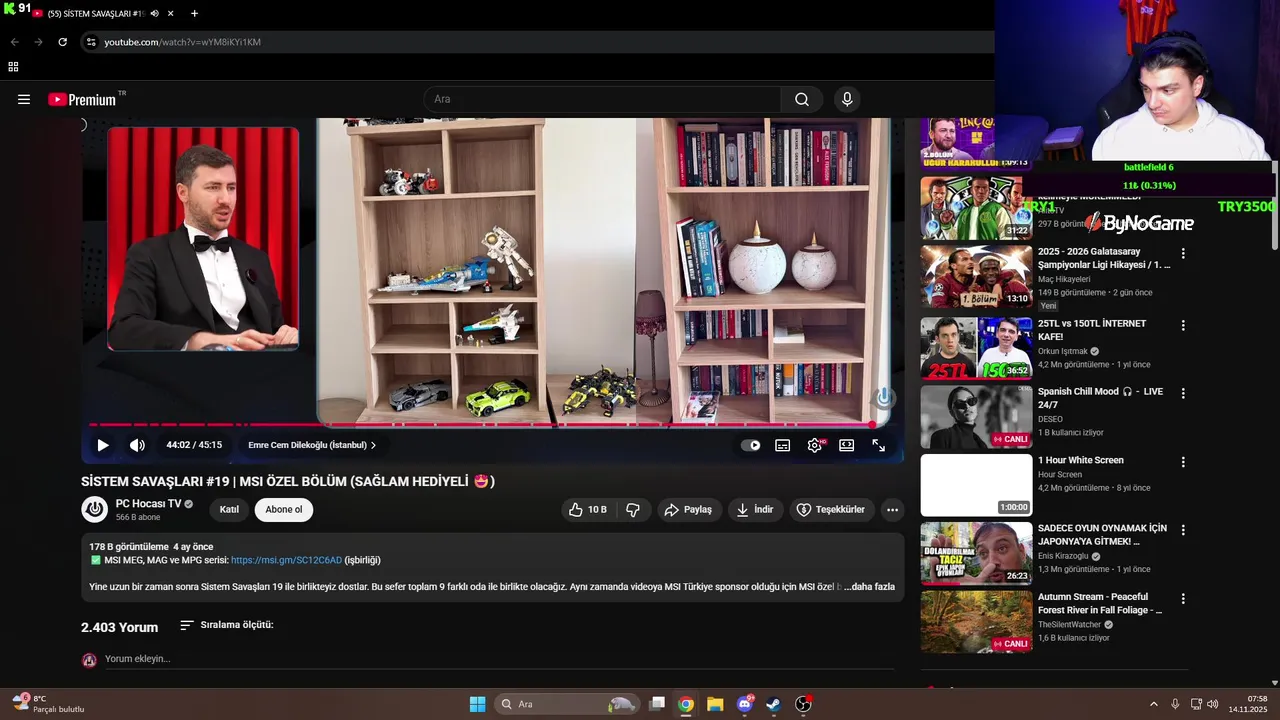Open options for JAPONYA'YA GİTMEK video
The height and width of the screenshot is (720, 1280).
pos(1183,530)
